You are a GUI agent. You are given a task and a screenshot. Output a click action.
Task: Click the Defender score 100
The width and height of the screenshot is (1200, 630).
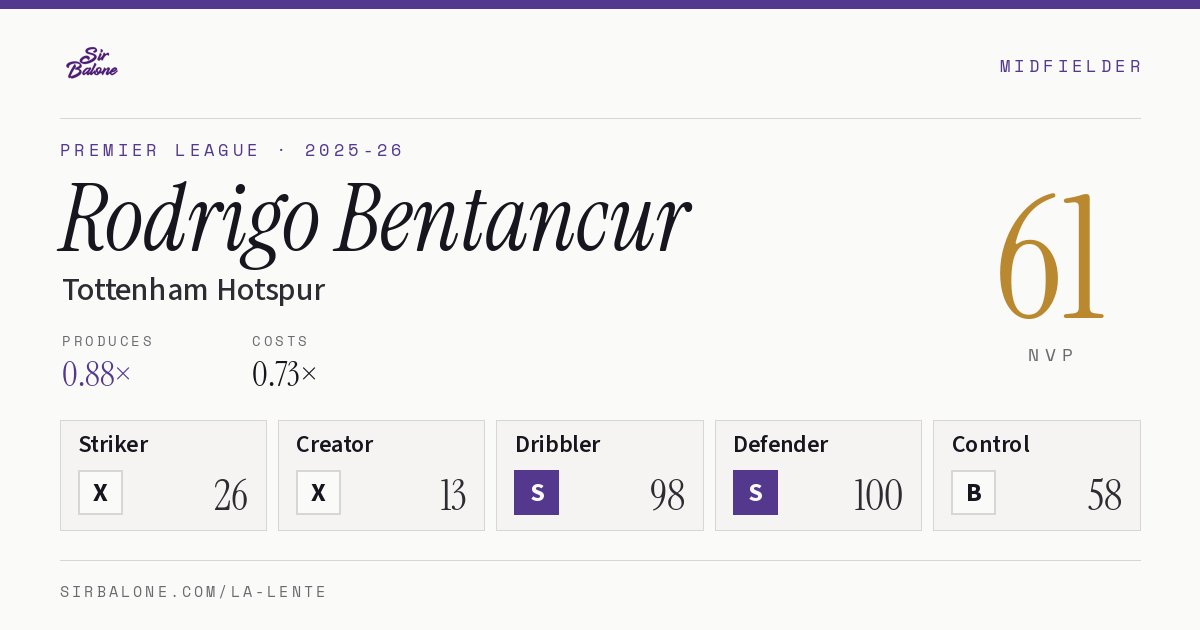877,495
